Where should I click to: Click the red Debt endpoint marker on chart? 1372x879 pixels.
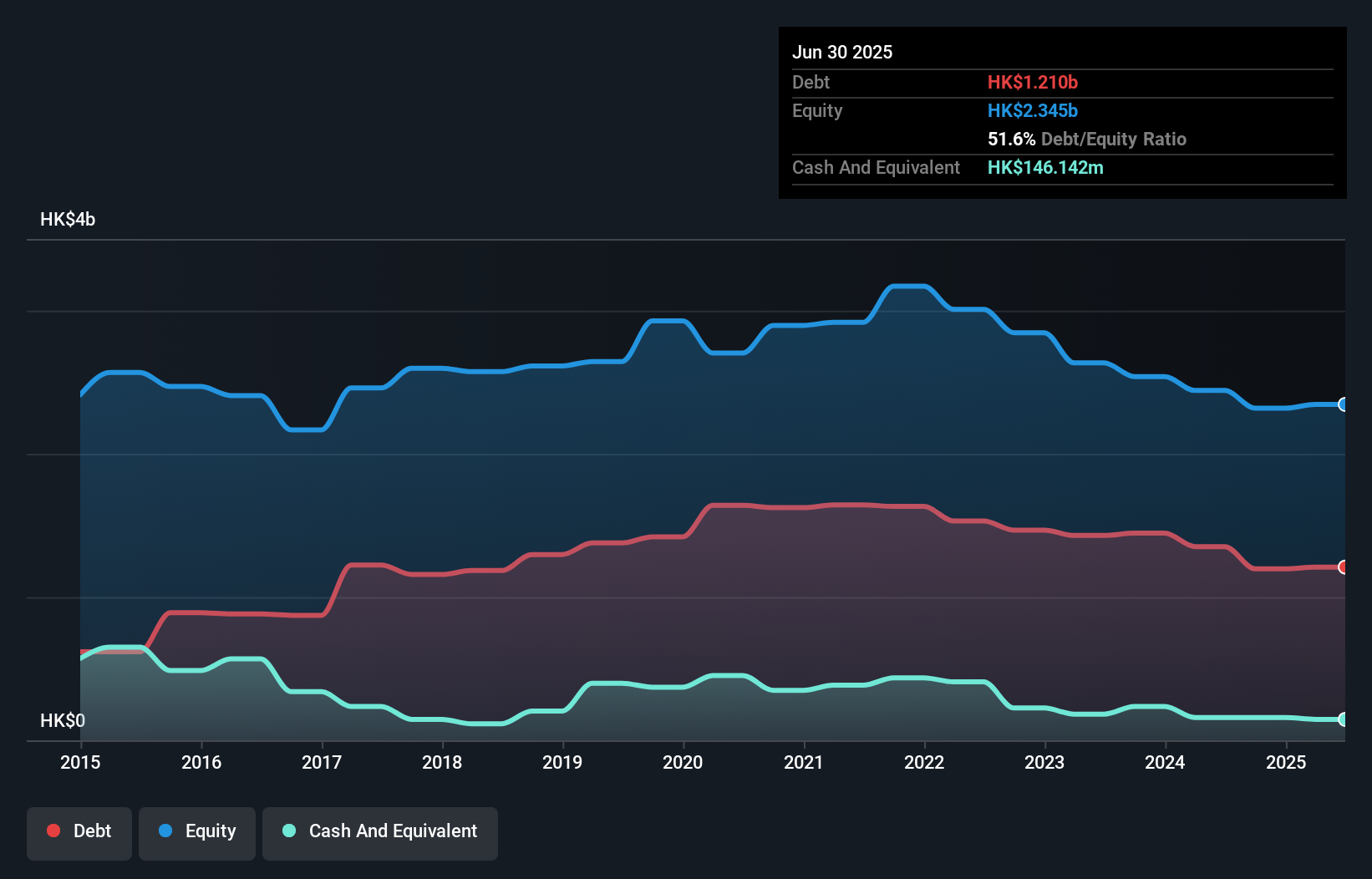point(1344,567)
